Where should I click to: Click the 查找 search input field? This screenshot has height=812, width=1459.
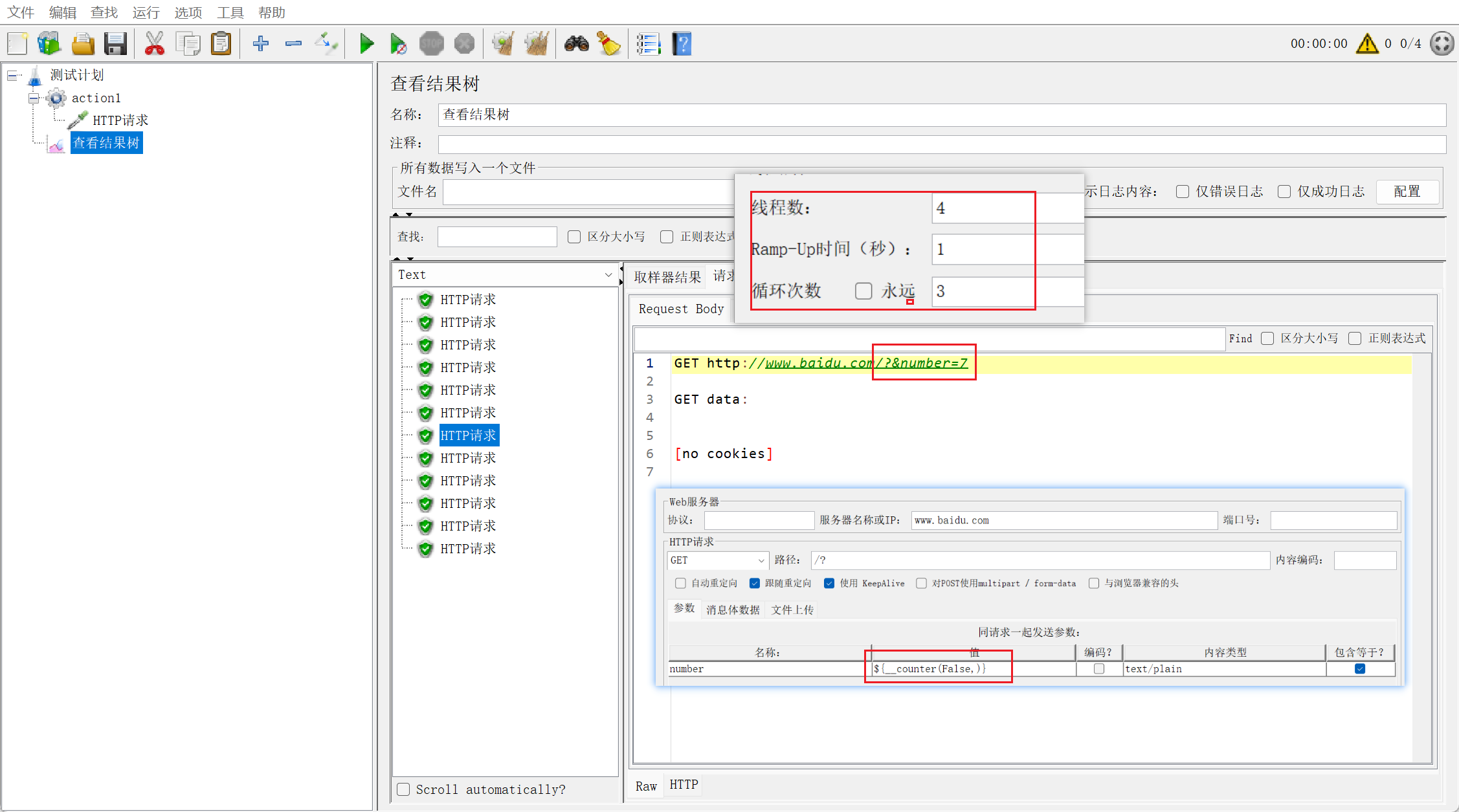(496, 237)
